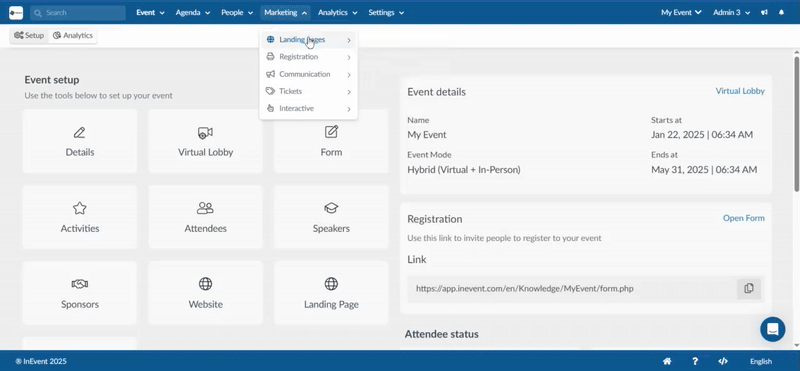The image size is (800, 371).
Task: Open the Attendees people card
Action: pos(206,217)
